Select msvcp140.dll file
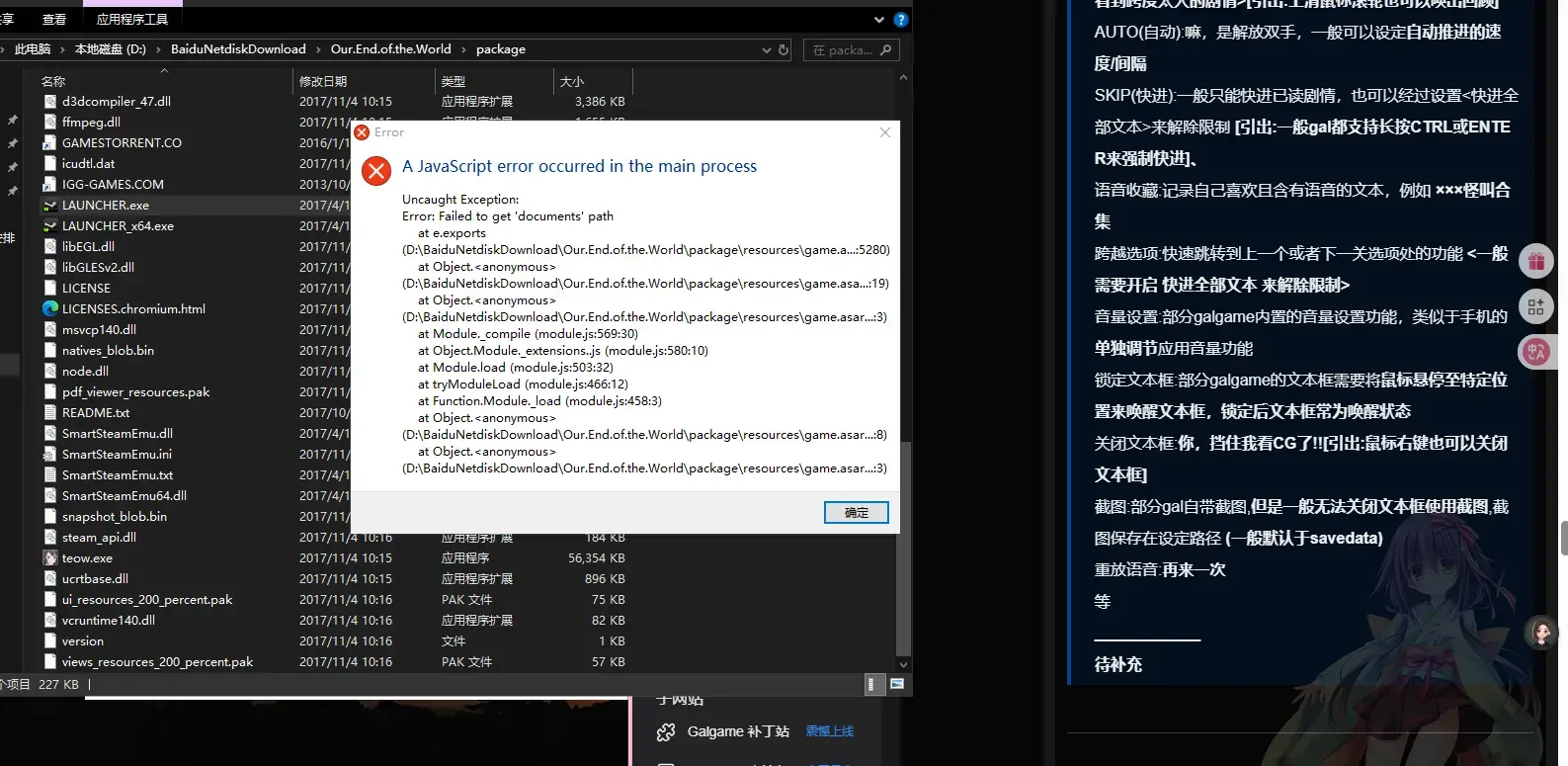The width and height of the screenshot is (1568, 766). pyautogui.click(x=99, y=329)
